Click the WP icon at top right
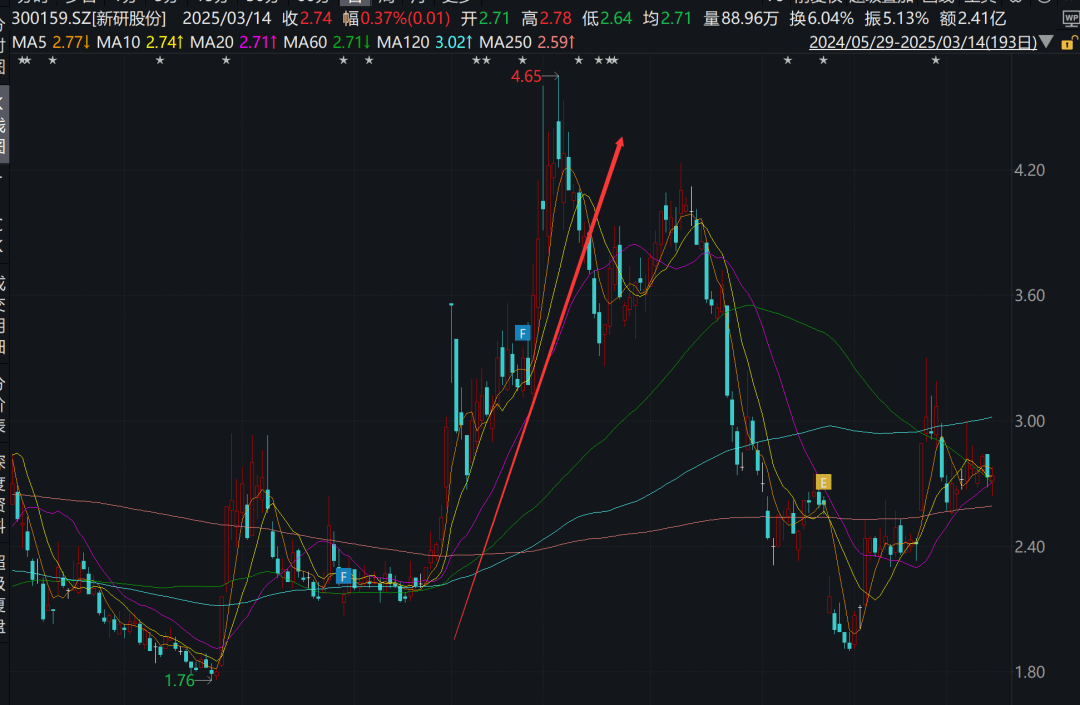This screenshot has width=1080, height=705. (x=1071, y=19)
